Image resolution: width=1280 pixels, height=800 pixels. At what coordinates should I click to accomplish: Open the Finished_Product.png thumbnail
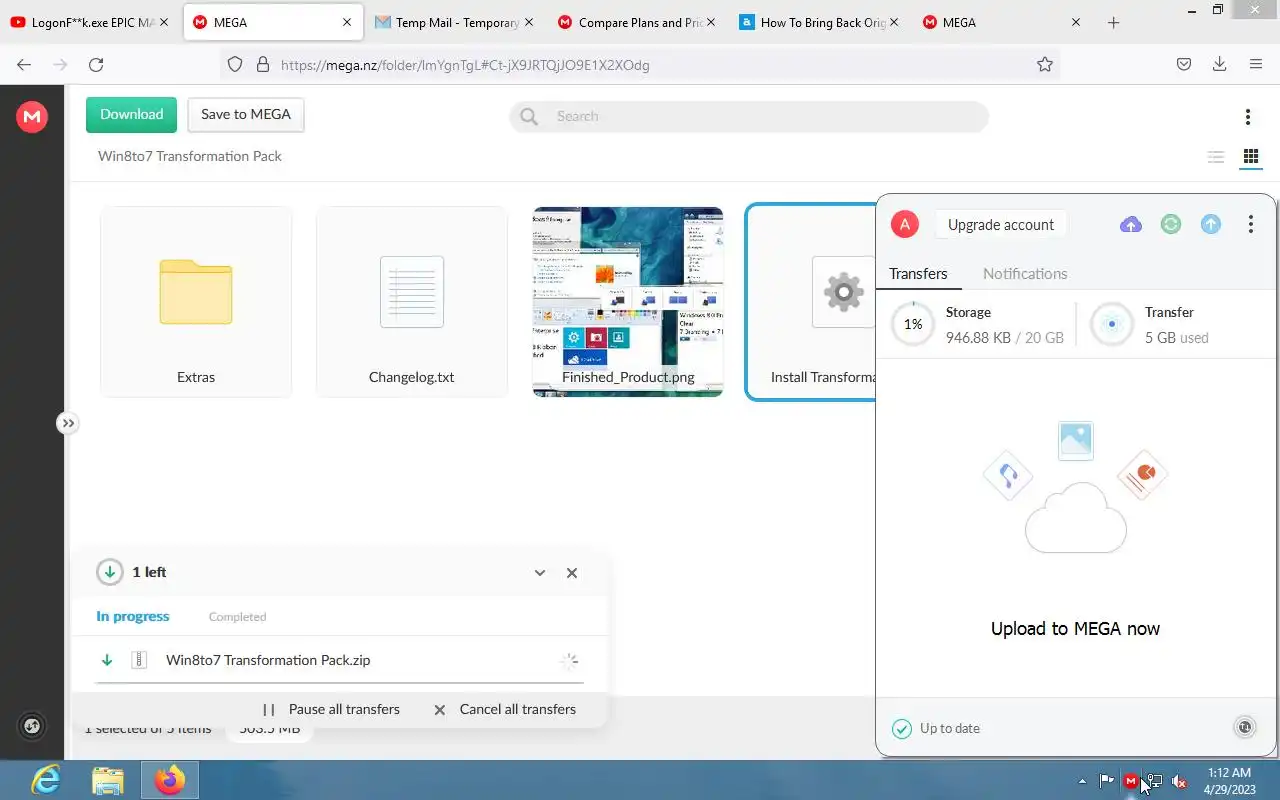(x=628, y=301)
